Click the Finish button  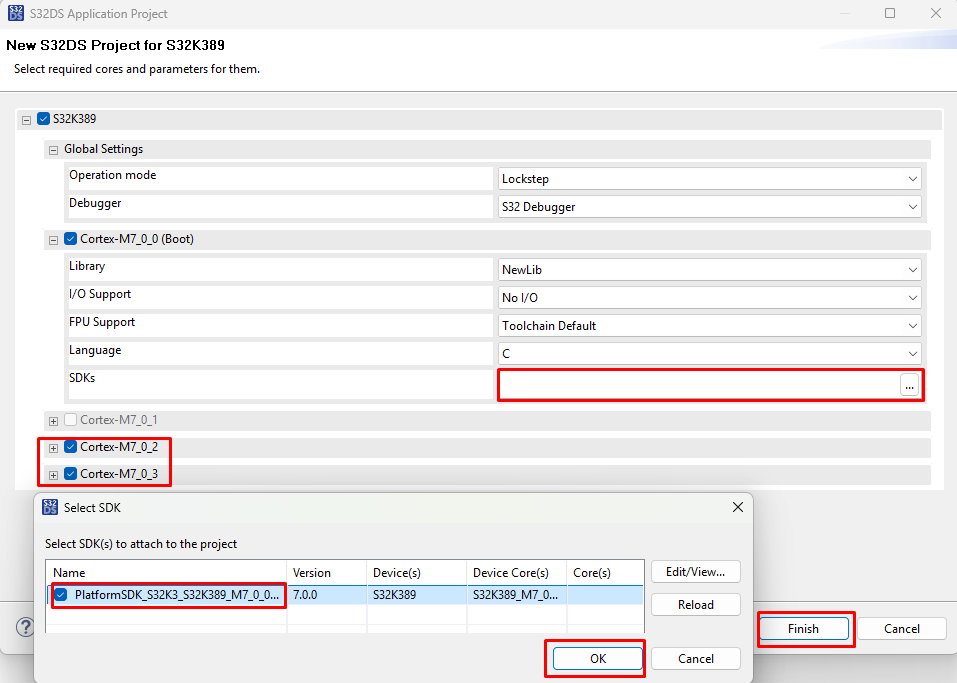pos(803,629)
